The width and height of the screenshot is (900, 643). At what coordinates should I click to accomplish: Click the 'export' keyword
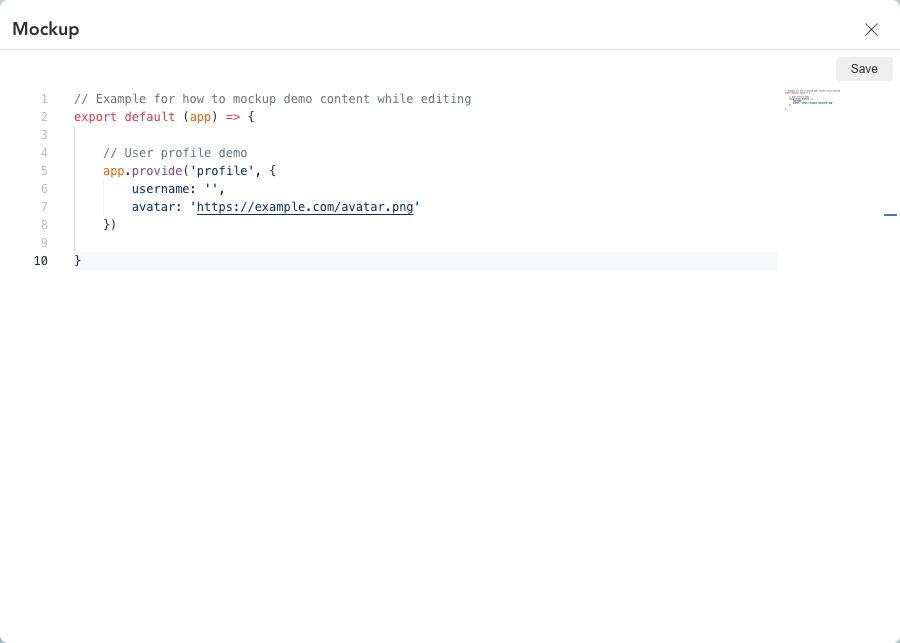[95, 117]
